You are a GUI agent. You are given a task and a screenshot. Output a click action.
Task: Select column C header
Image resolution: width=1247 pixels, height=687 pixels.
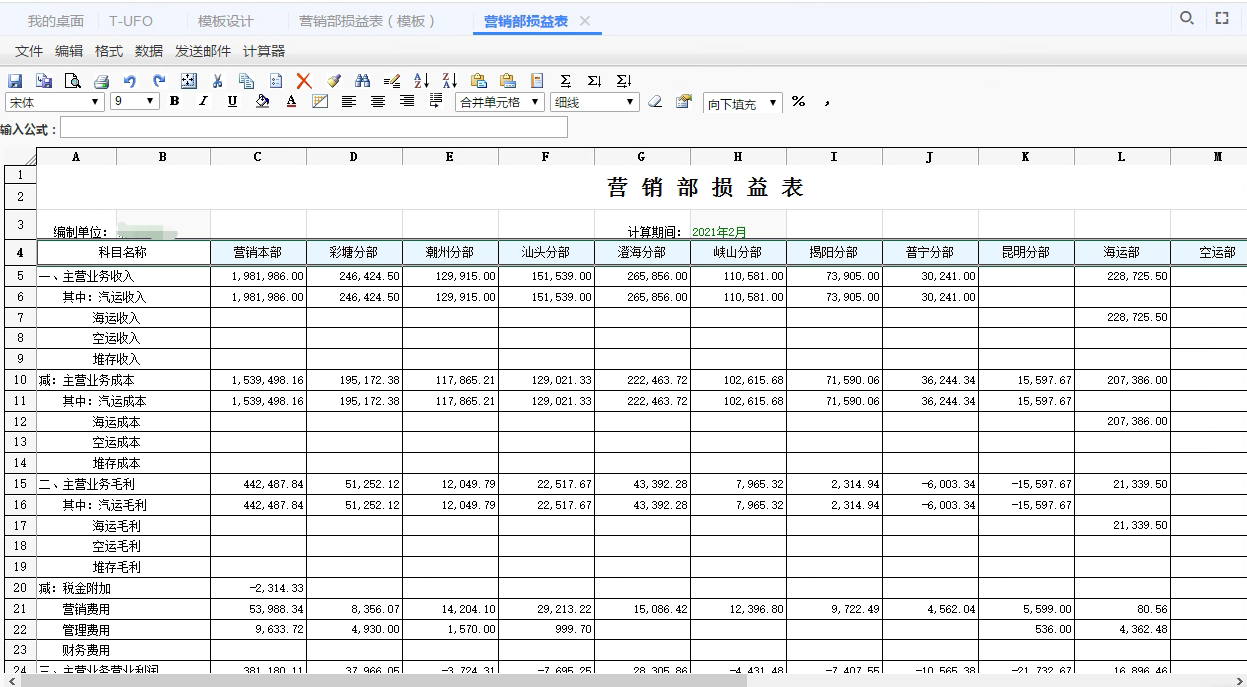258,157
